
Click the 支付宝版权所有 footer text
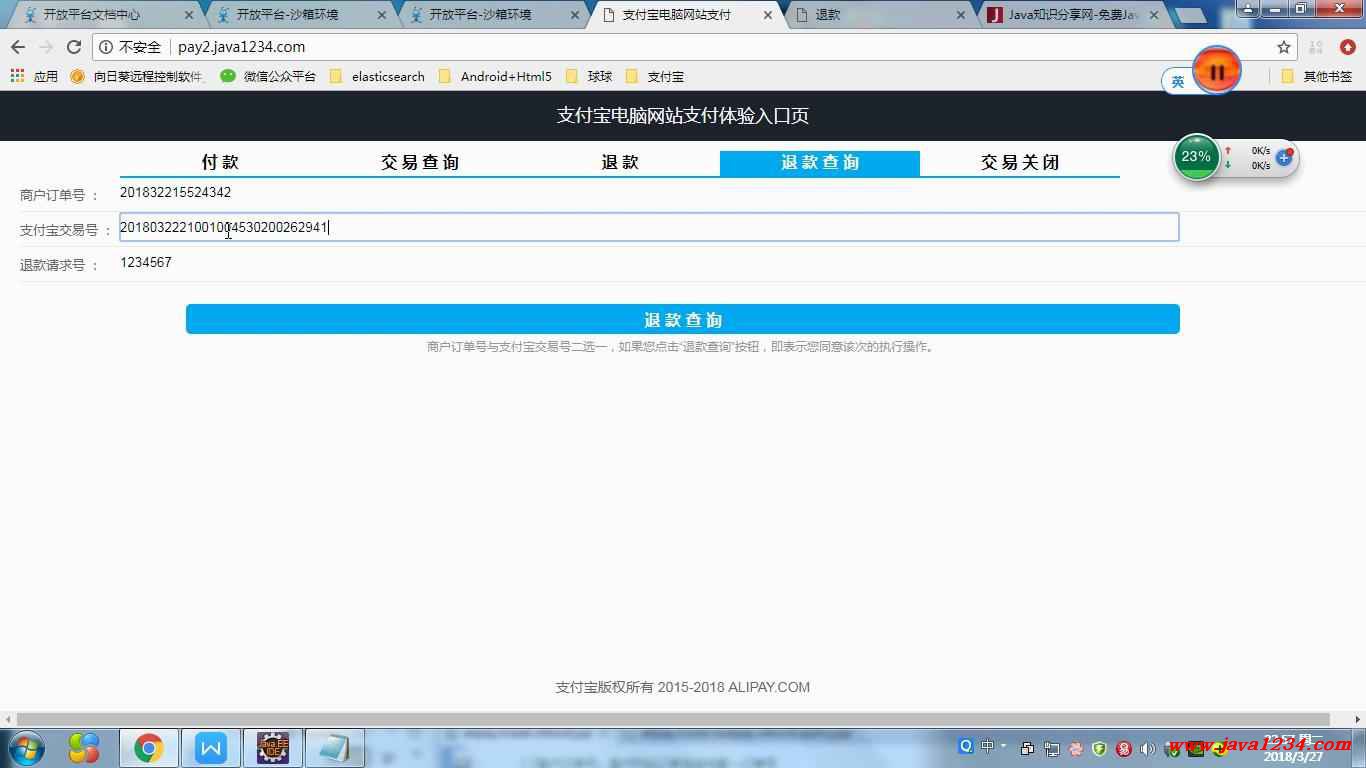coord(683,687)
